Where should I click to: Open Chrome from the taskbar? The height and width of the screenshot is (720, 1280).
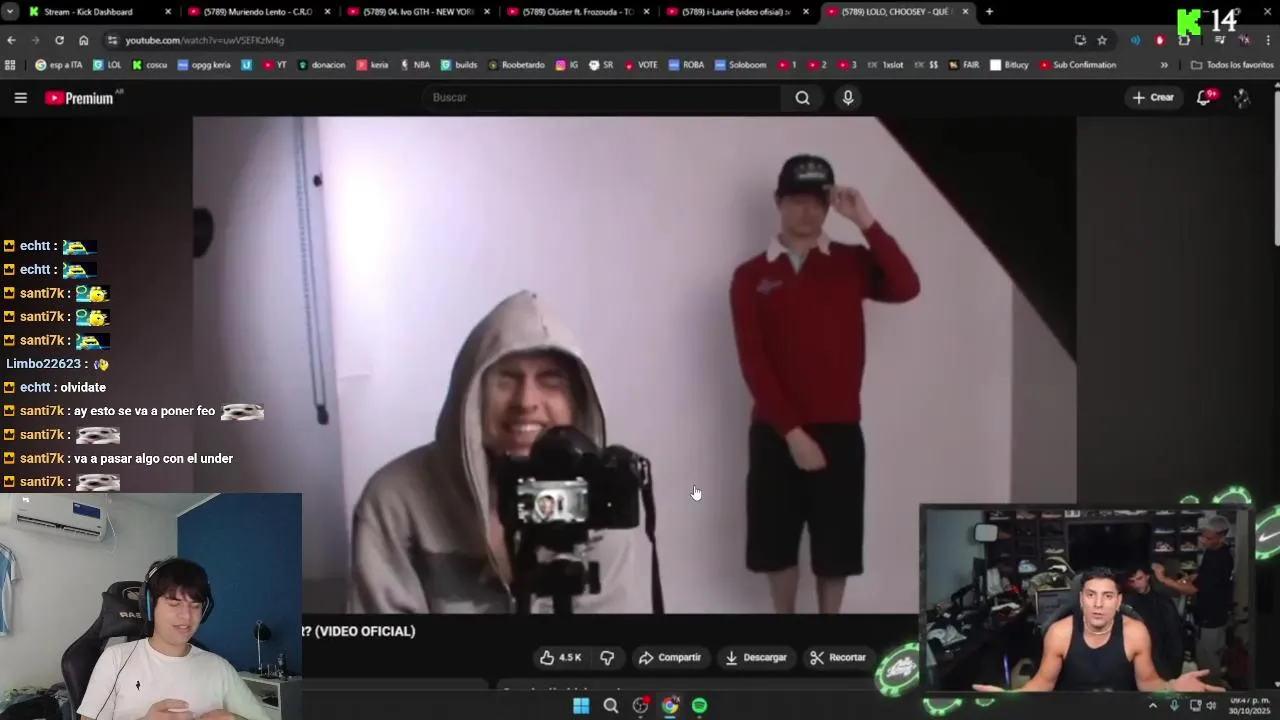670,706
